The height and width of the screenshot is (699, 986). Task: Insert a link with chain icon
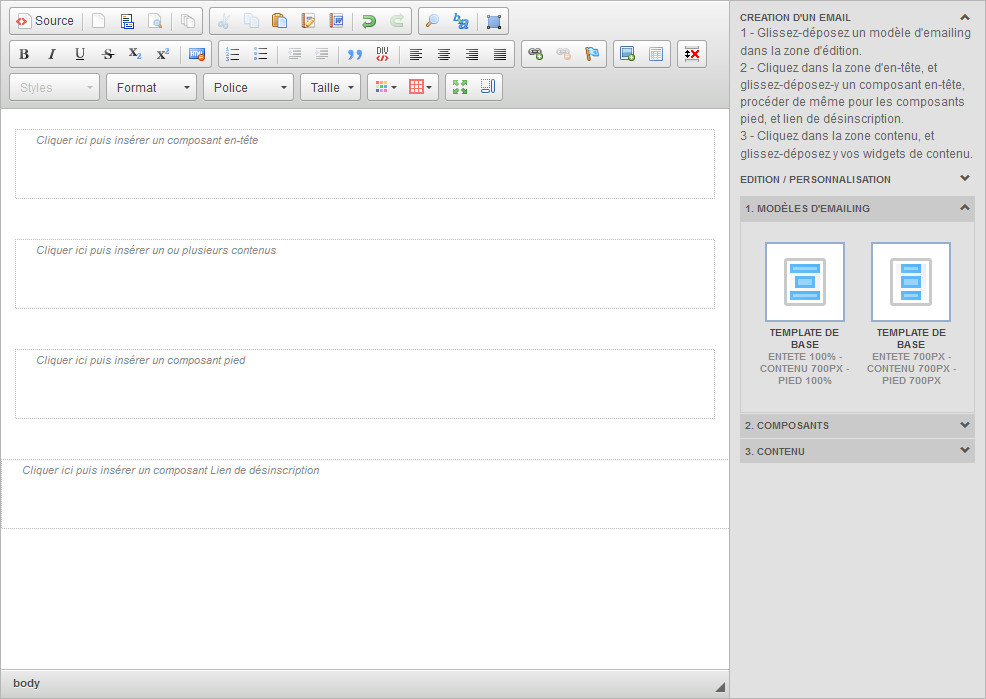[x=536, y=54]
